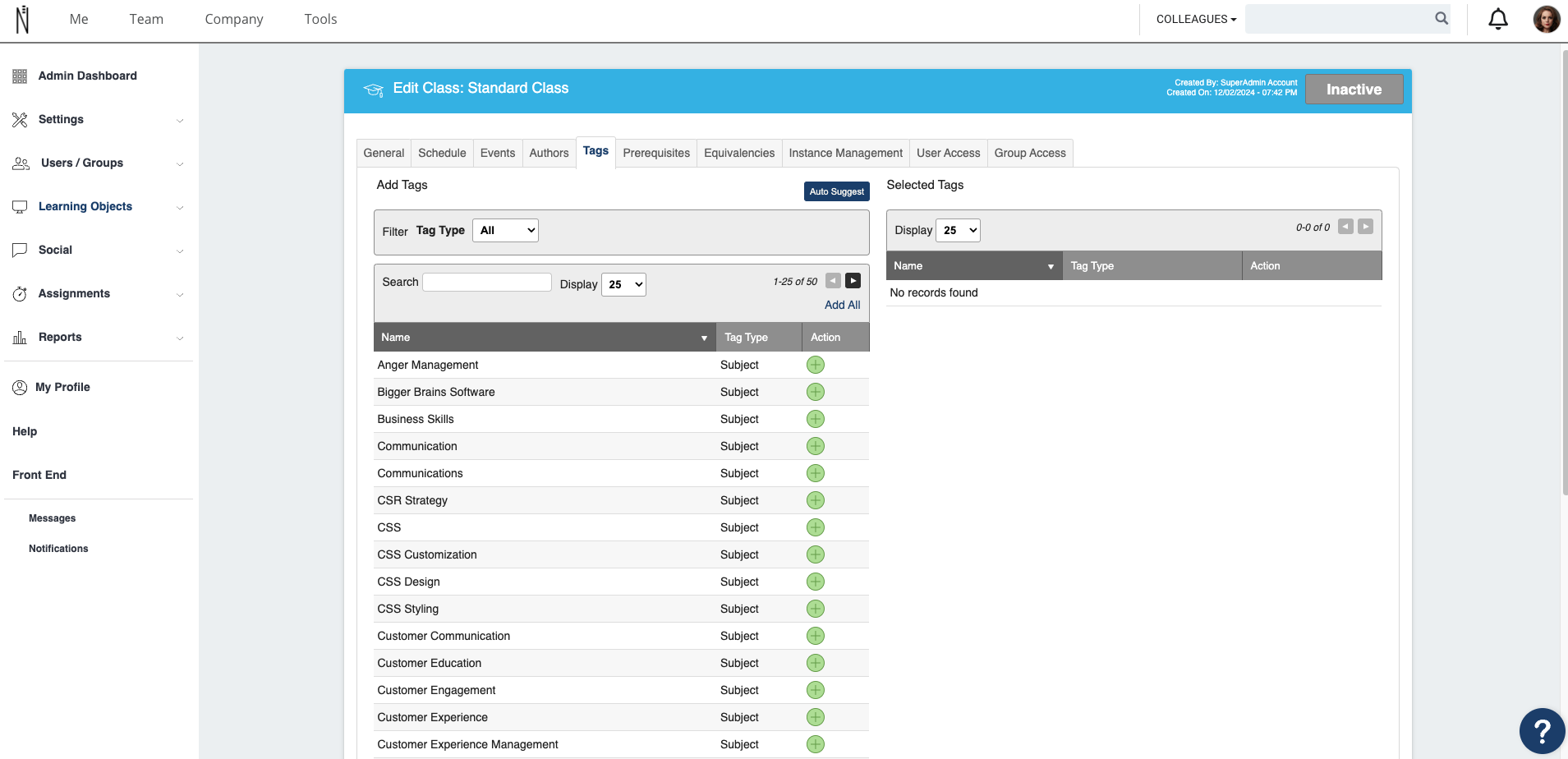Add the CSR Strategy tag
Image resolution: width=1568 pixels, height=759 pixels.
tap(816, 500)
